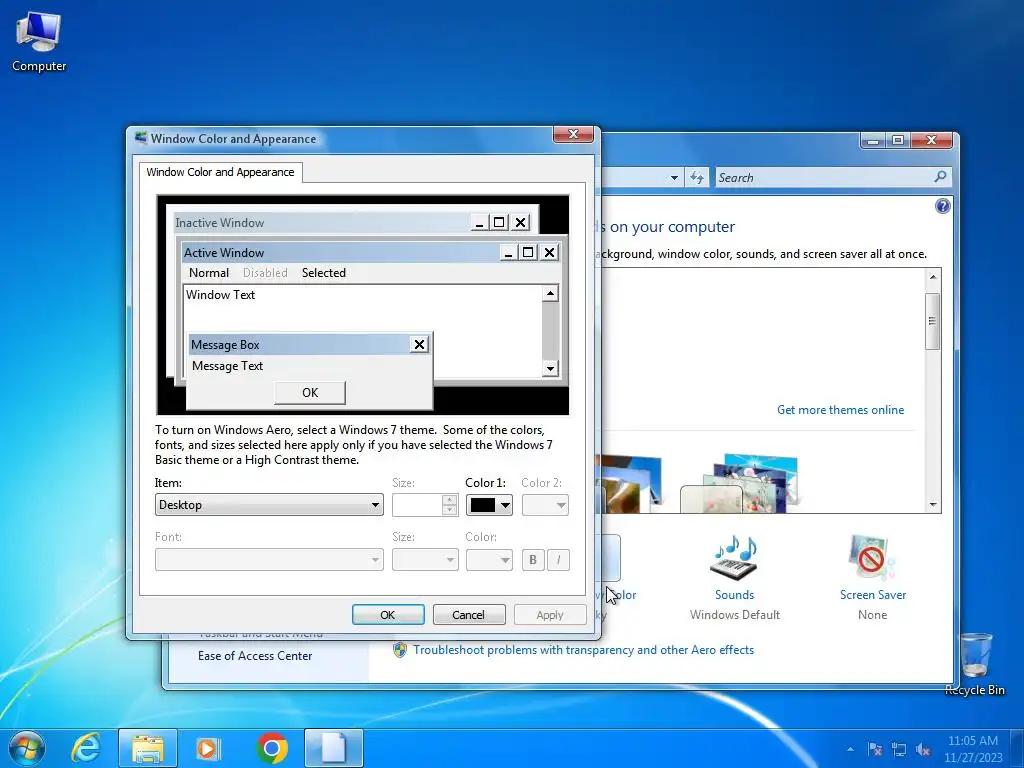Click Window Text in the preview
This screenshot has width=1024, height=768.
[221, 295]
